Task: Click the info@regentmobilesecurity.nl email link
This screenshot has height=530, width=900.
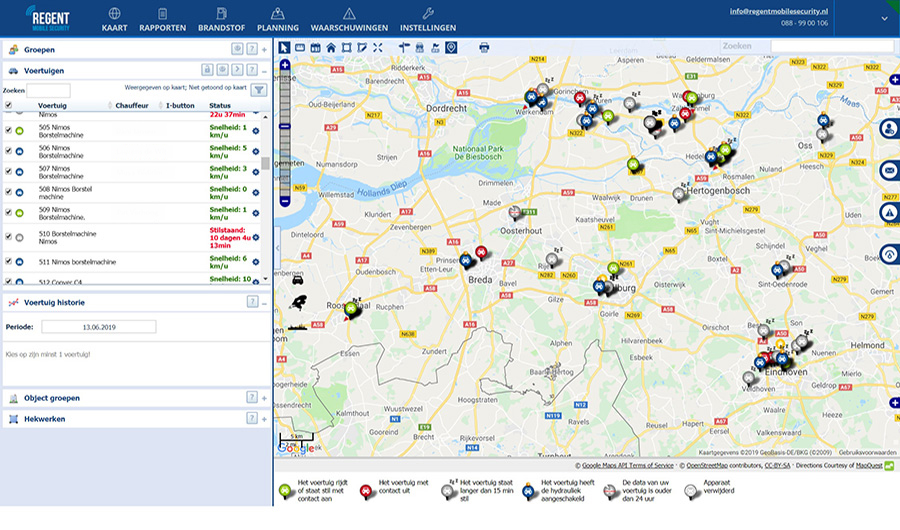Action: point(778,11)
